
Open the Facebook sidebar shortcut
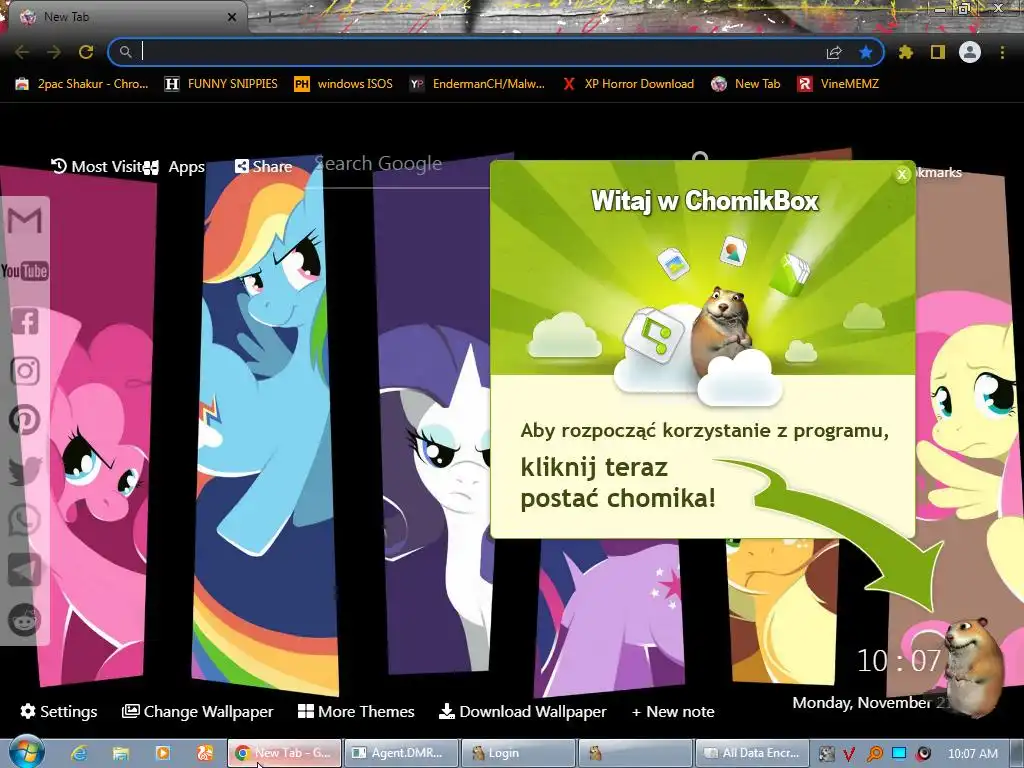pos(25,321)
